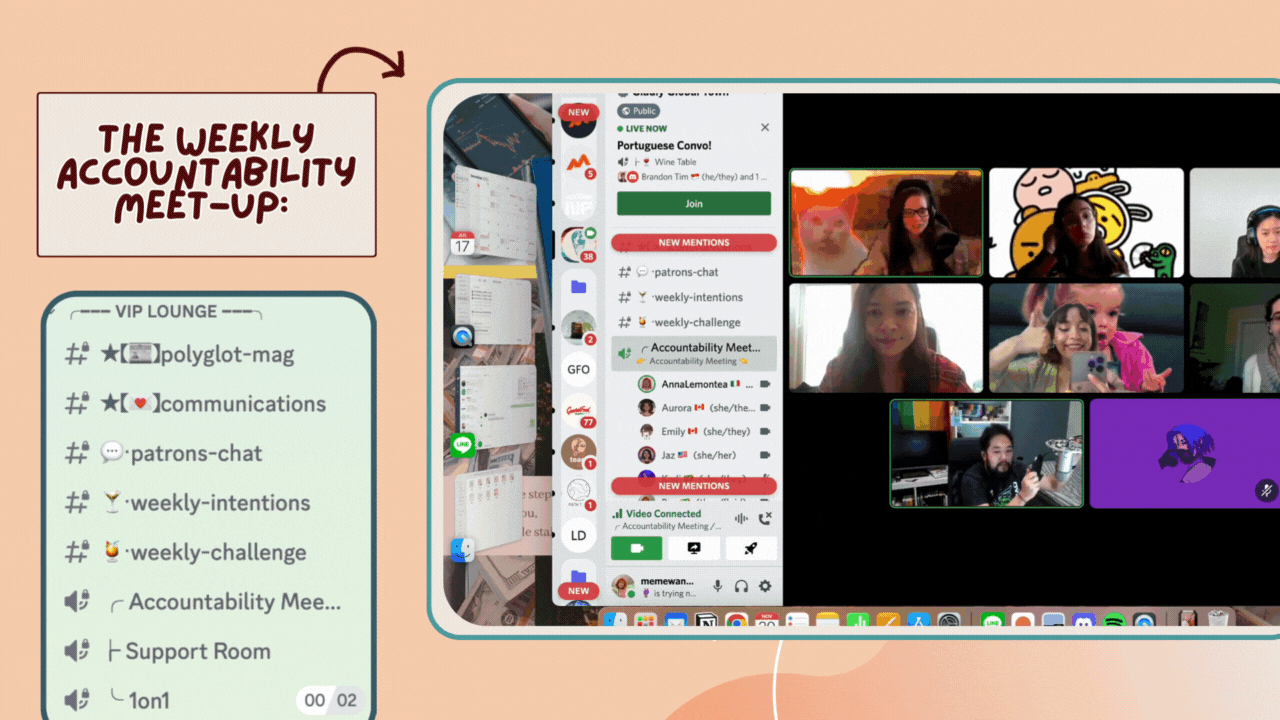Open weekly-challenge in the Discord sidebar
Viewport: 1280px width, 720px height.
(x=694, y=322)
